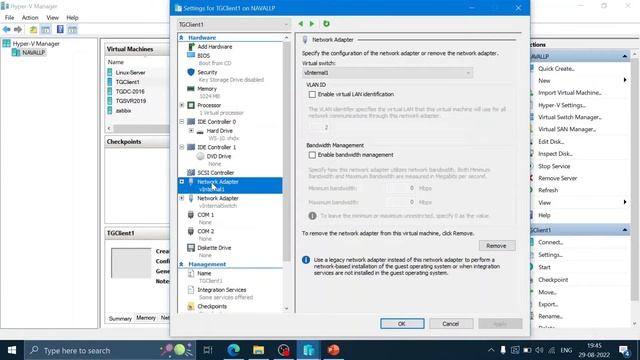This screenshot has height=360, width=640.
Task: Select COM 2 port item
Action: pos(205,231)
